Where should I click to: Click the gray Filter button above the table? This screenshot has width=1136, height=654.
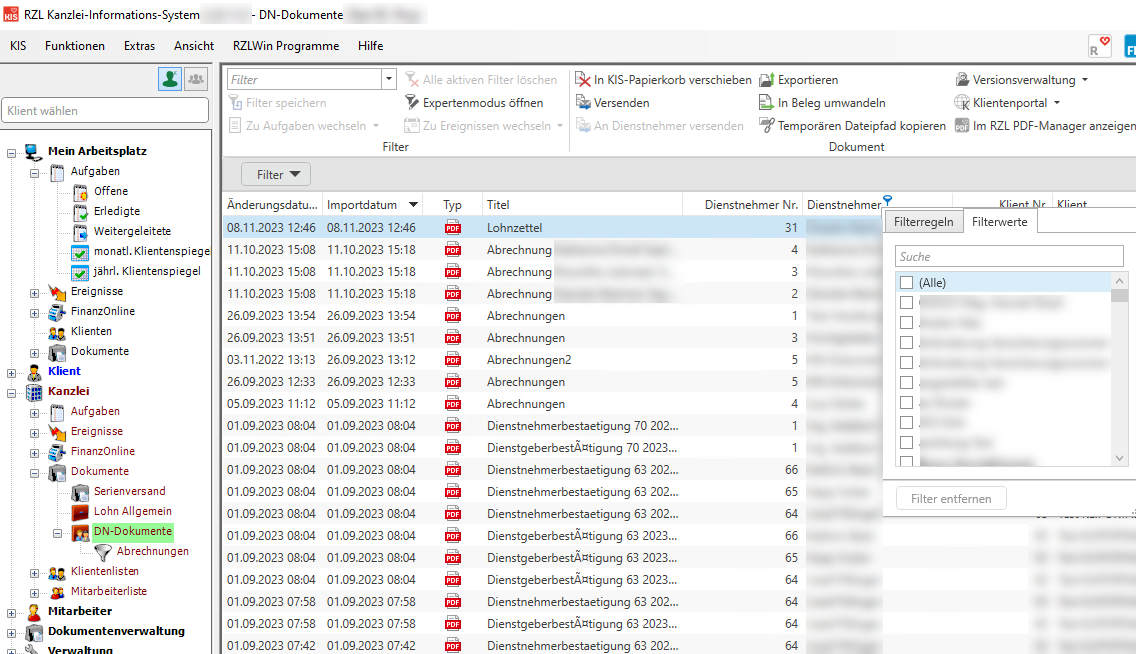point(276,175)
